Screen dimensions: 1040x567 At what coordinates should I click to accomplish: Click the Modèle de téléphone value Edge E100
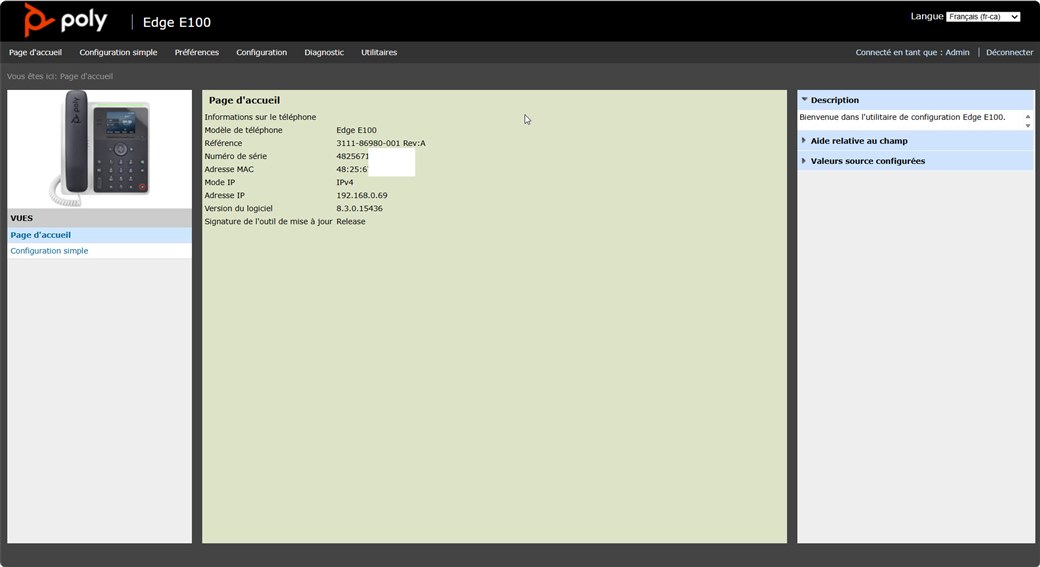(356, 130)
